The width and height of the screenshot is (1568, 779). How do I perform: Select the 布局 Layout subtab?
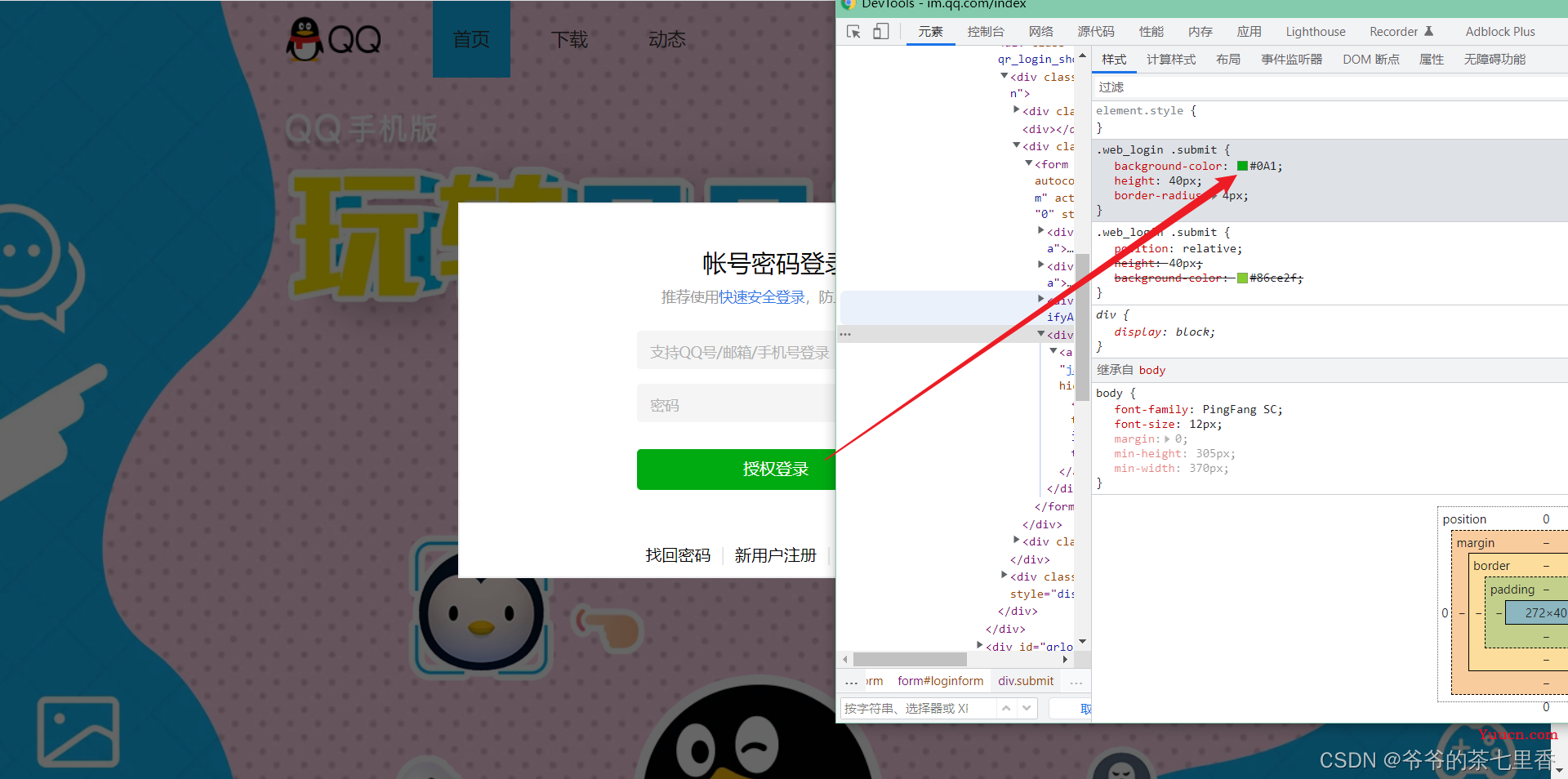[x=1228, y=60]
